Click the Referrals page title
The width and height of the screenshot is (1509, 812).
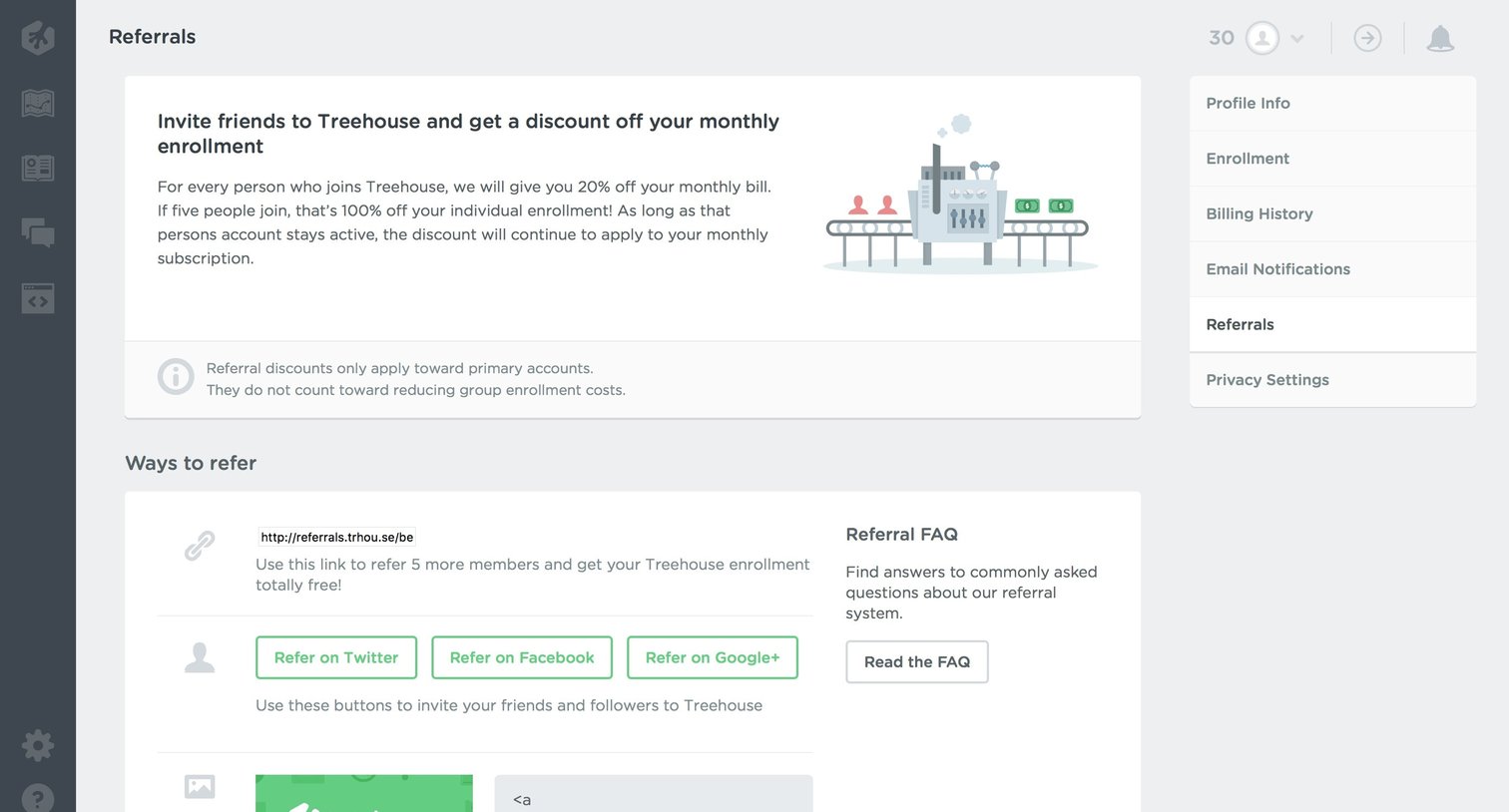[x=152, y=37]
